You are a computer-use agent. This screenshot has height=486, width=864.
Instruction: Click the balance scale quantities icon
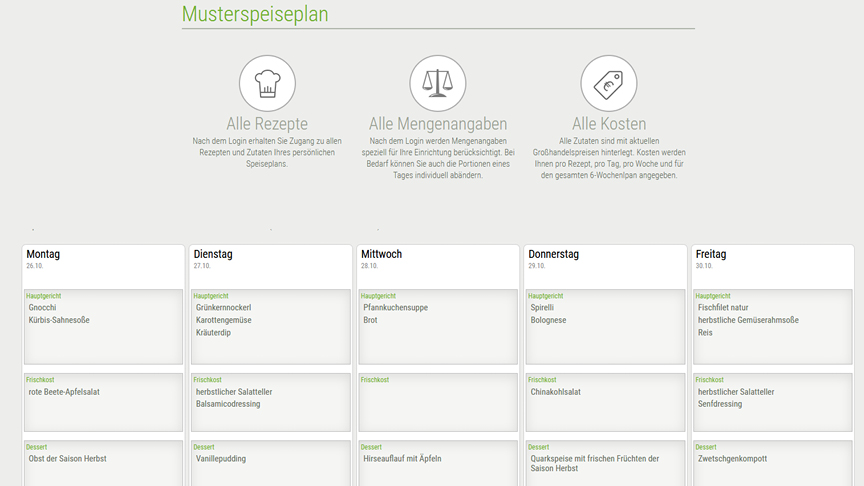[438, 84]
